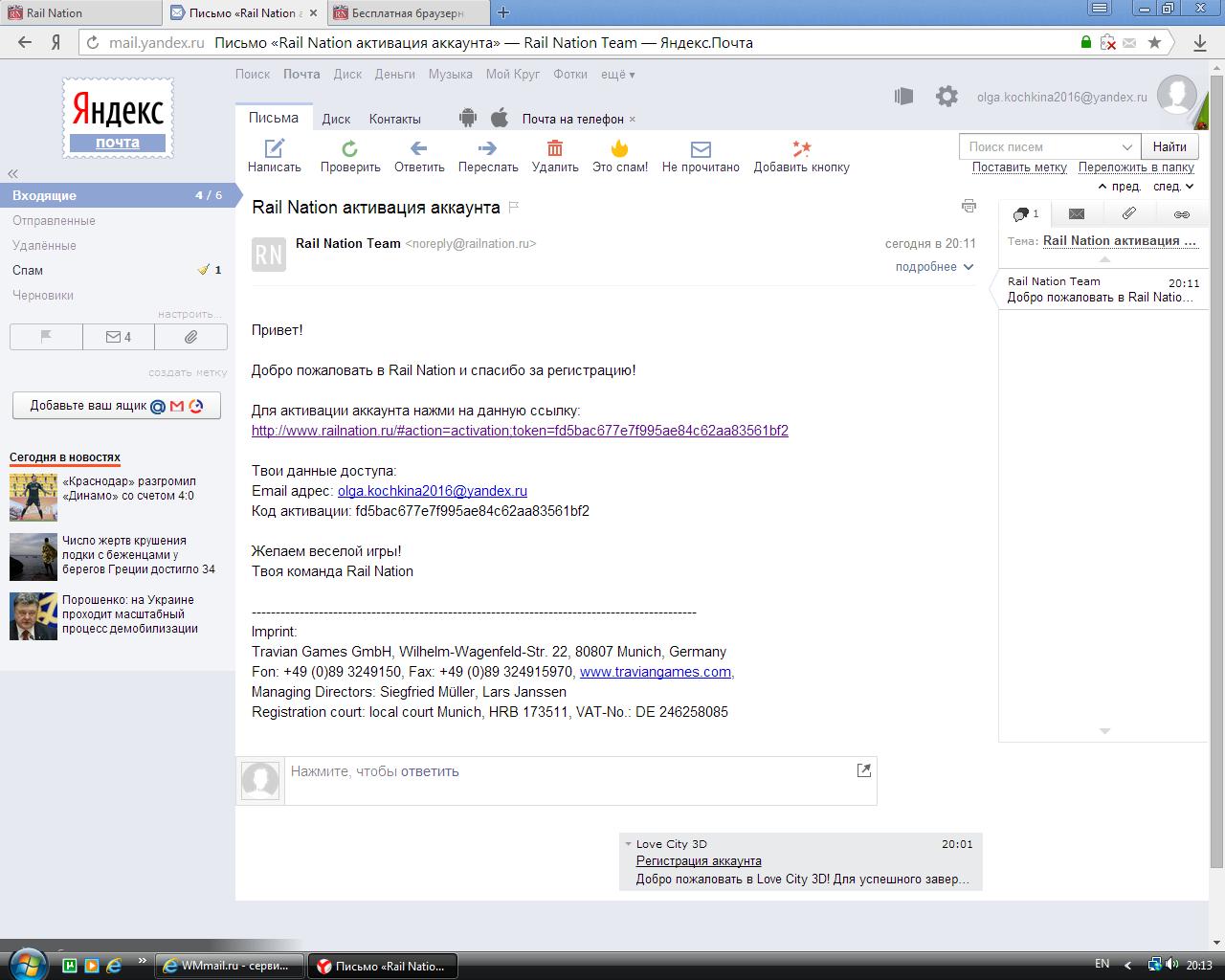Screen dimensions: 1225x980
Task: Click the Переслать forward arrow icon
Action: tap(488, 147)
